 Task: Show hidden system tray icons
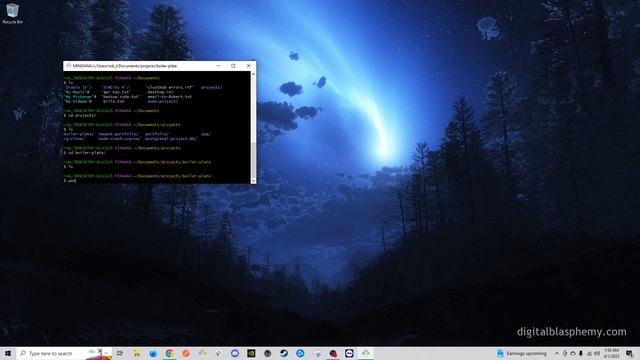tap(557, 353)
